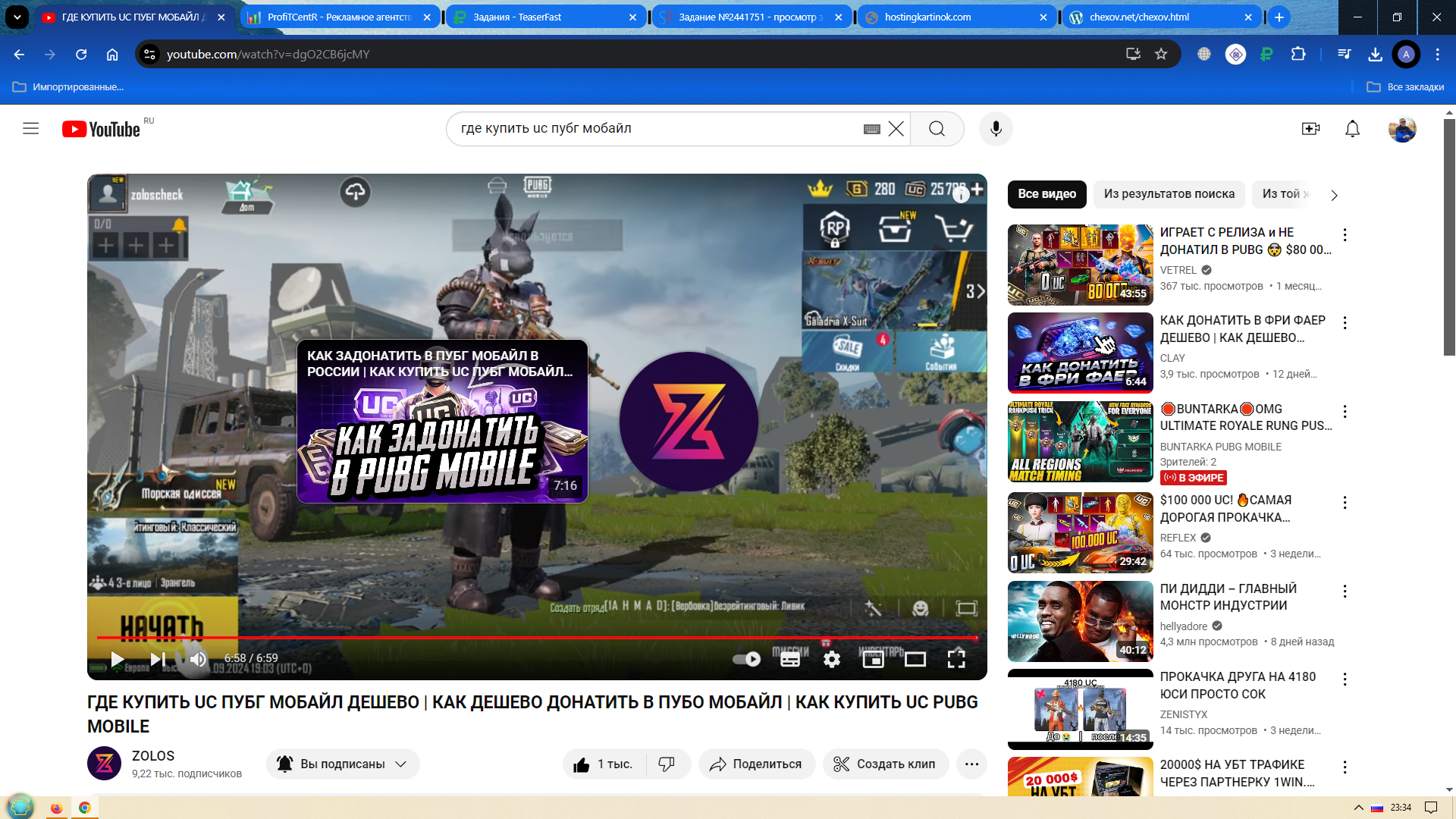Start voice search with microphone icon

pyautogui.click(x=996, y=129)
